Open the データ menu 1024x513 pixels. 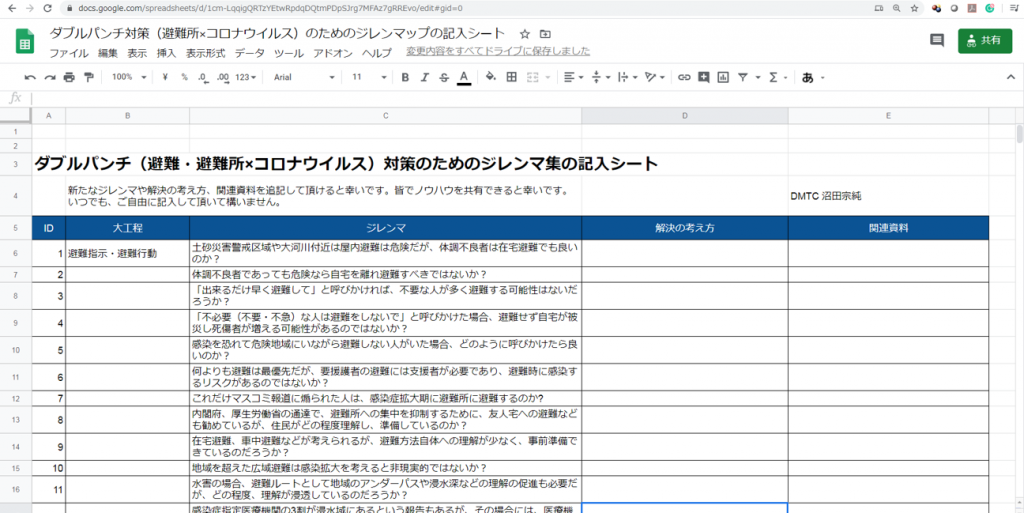tap(249, 53)
